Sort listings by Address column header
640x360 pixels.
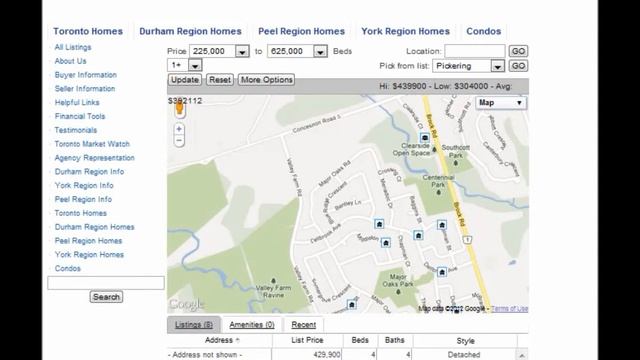pyautogui.click(x=220, y=340)
